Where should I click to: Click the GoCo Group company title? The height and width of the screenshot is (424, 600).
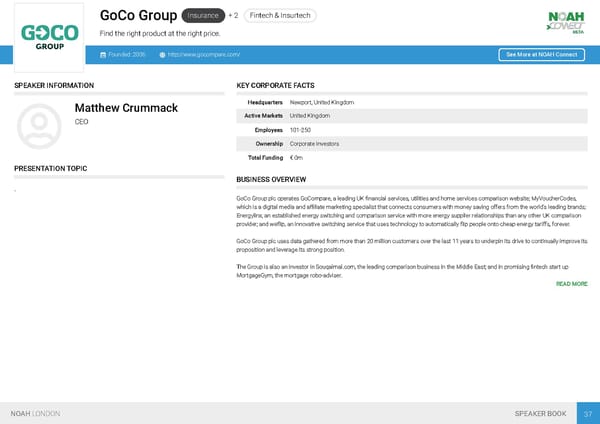click(138, 15)
